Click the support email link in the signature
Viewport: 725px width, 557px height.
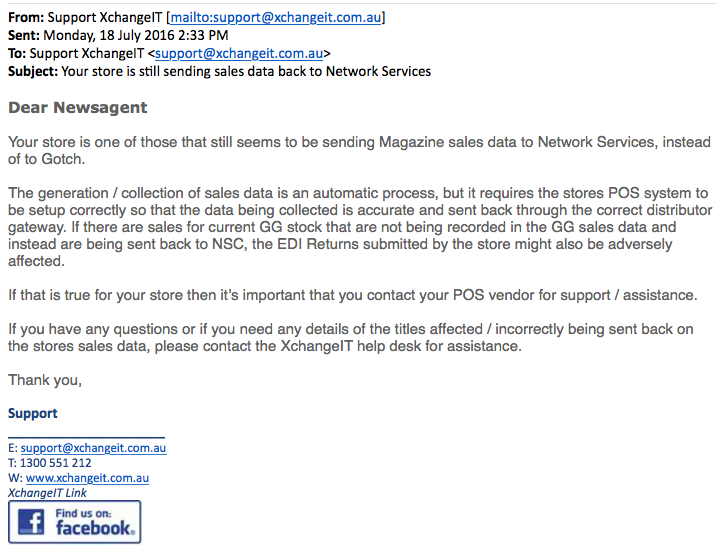(x=93, y=448)
